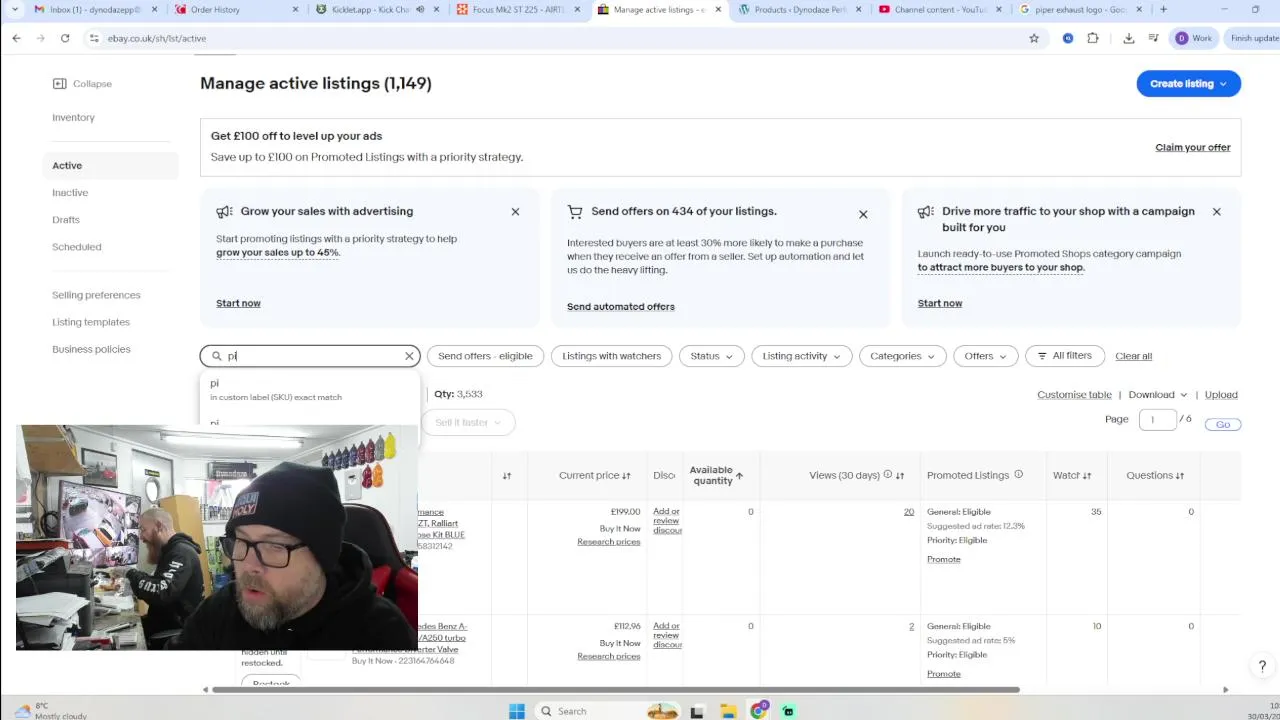Open the Work profile menu
This screenshot has width=1280, height=720.
tap(1193, 38)
